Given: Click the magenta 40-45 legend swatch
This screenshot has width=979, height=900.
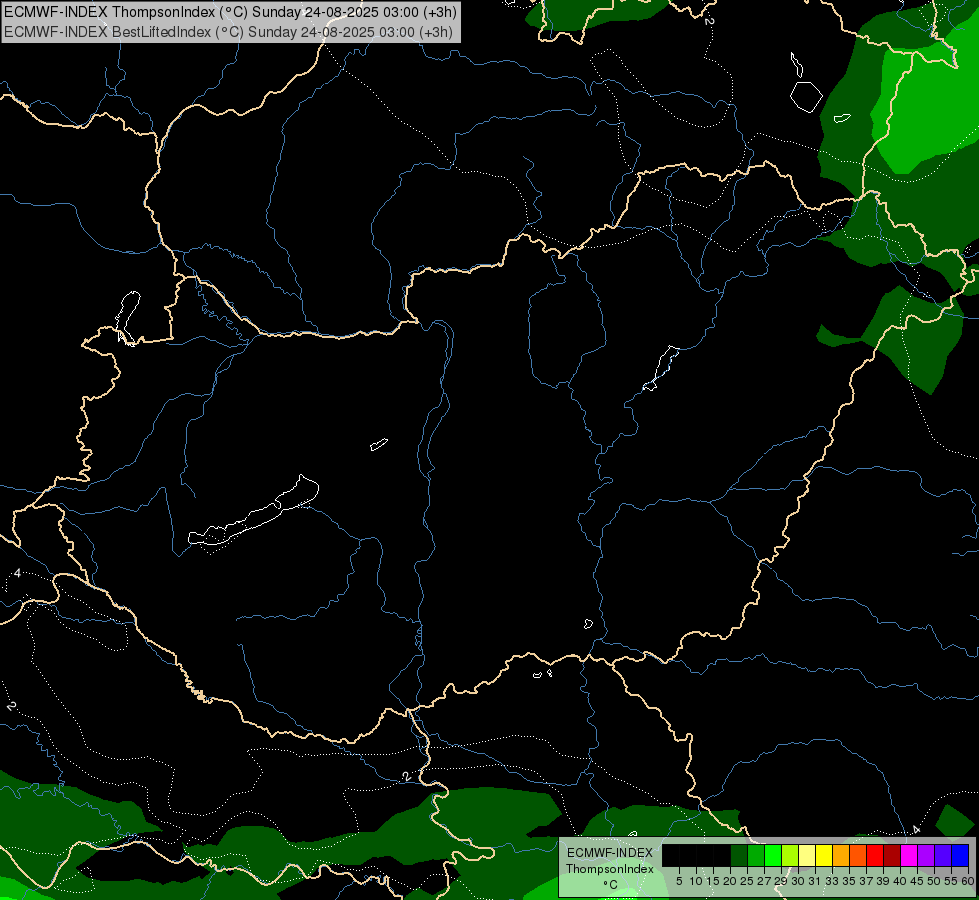Looking at the screenshot, I should tap(909, 855).
